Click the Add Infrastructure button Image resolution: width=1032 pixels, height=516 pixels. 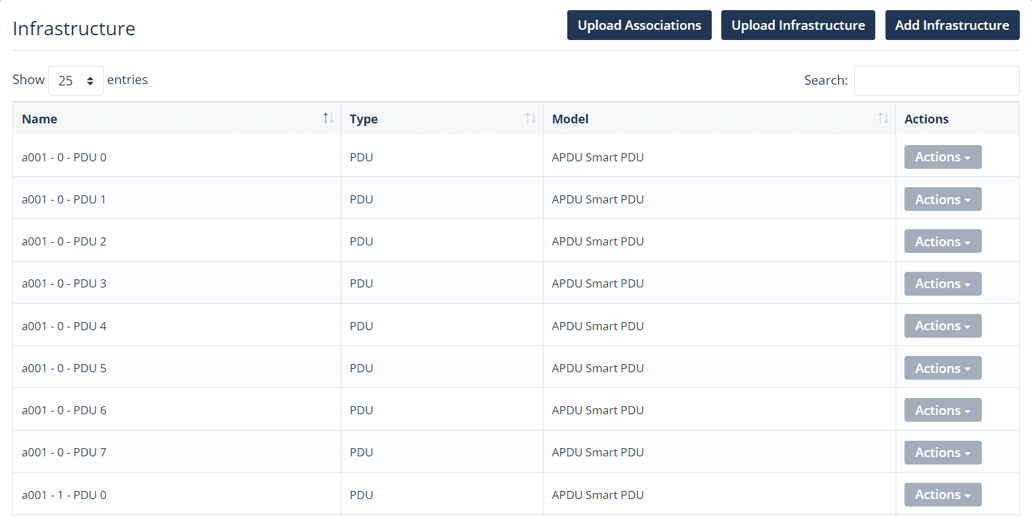coord(952,25)
